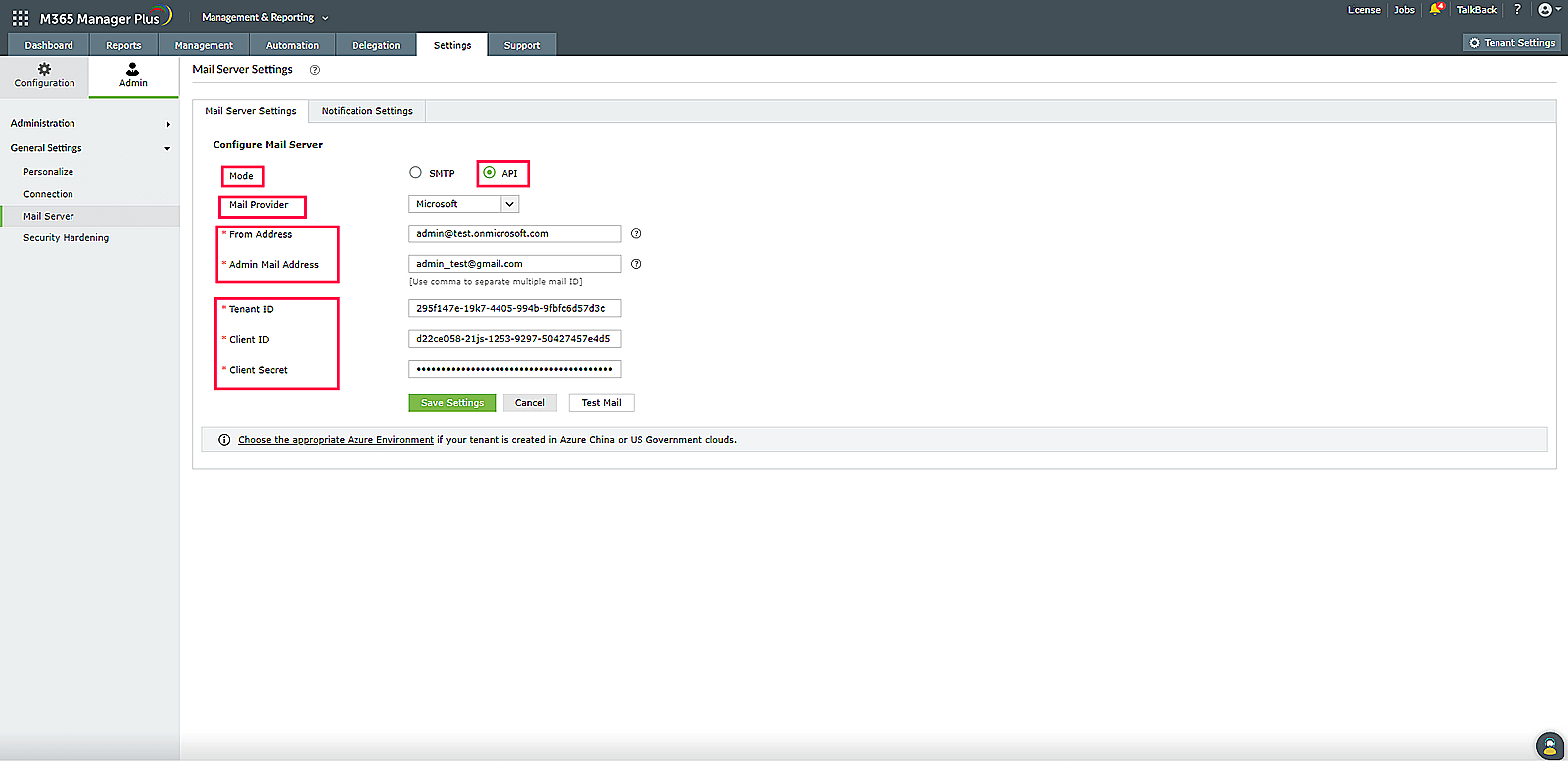Click the Test Mail button

click(602, 403)
